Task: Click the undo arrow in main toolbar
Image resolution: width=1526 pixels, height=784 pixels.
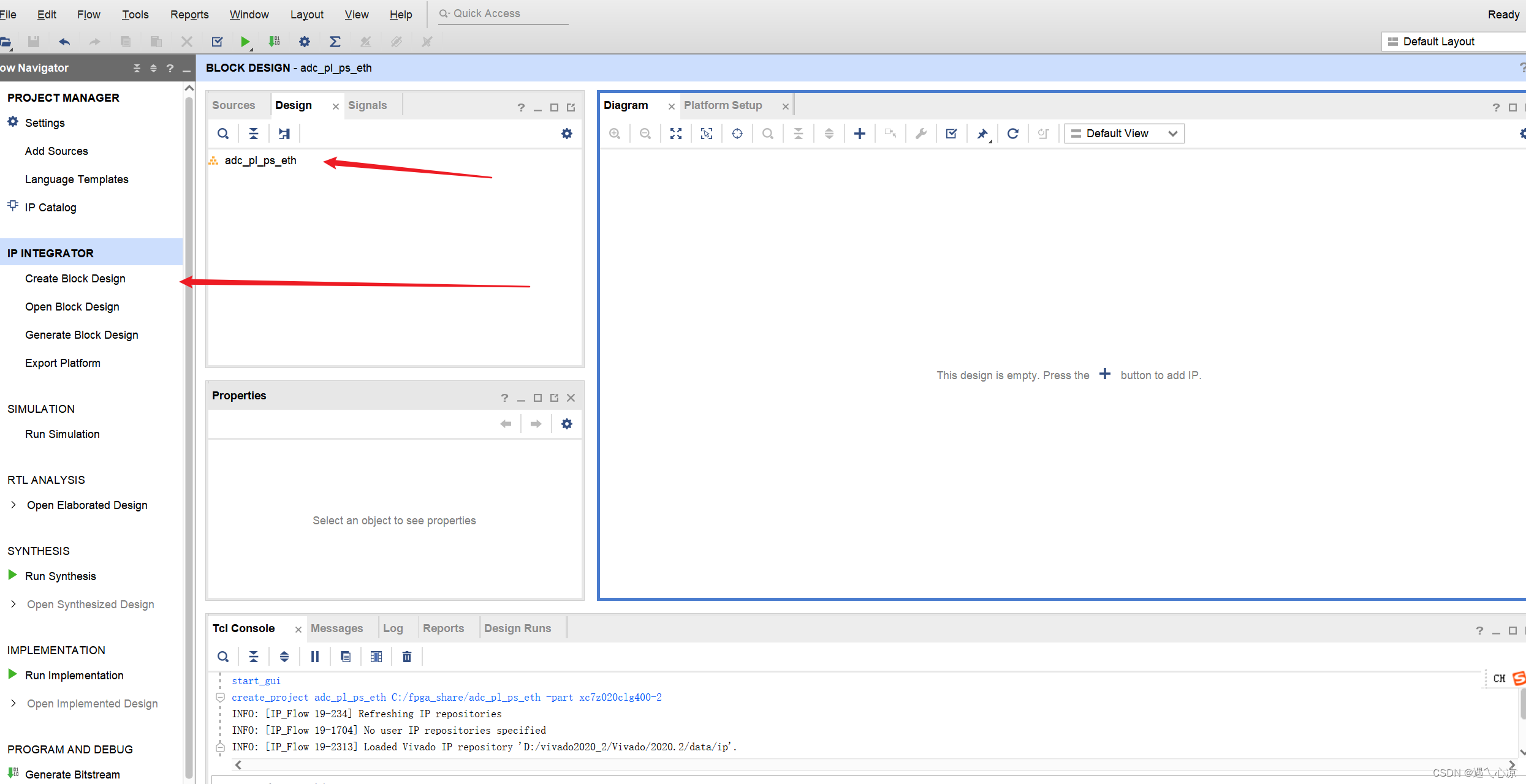Action: point(64,42)
